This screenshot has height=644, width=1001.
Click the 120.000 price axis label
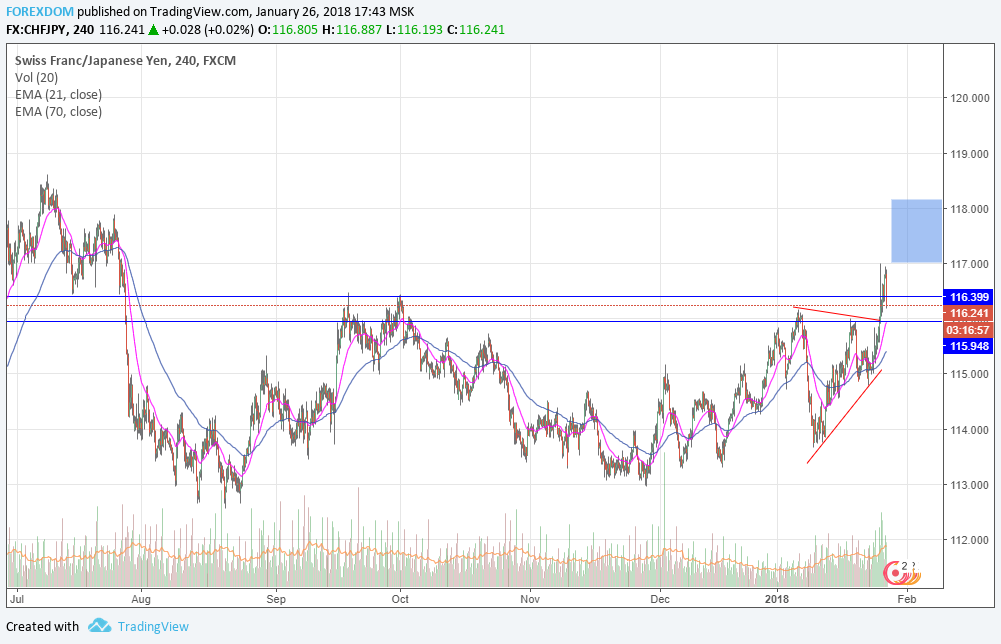(x=970, y=98)
